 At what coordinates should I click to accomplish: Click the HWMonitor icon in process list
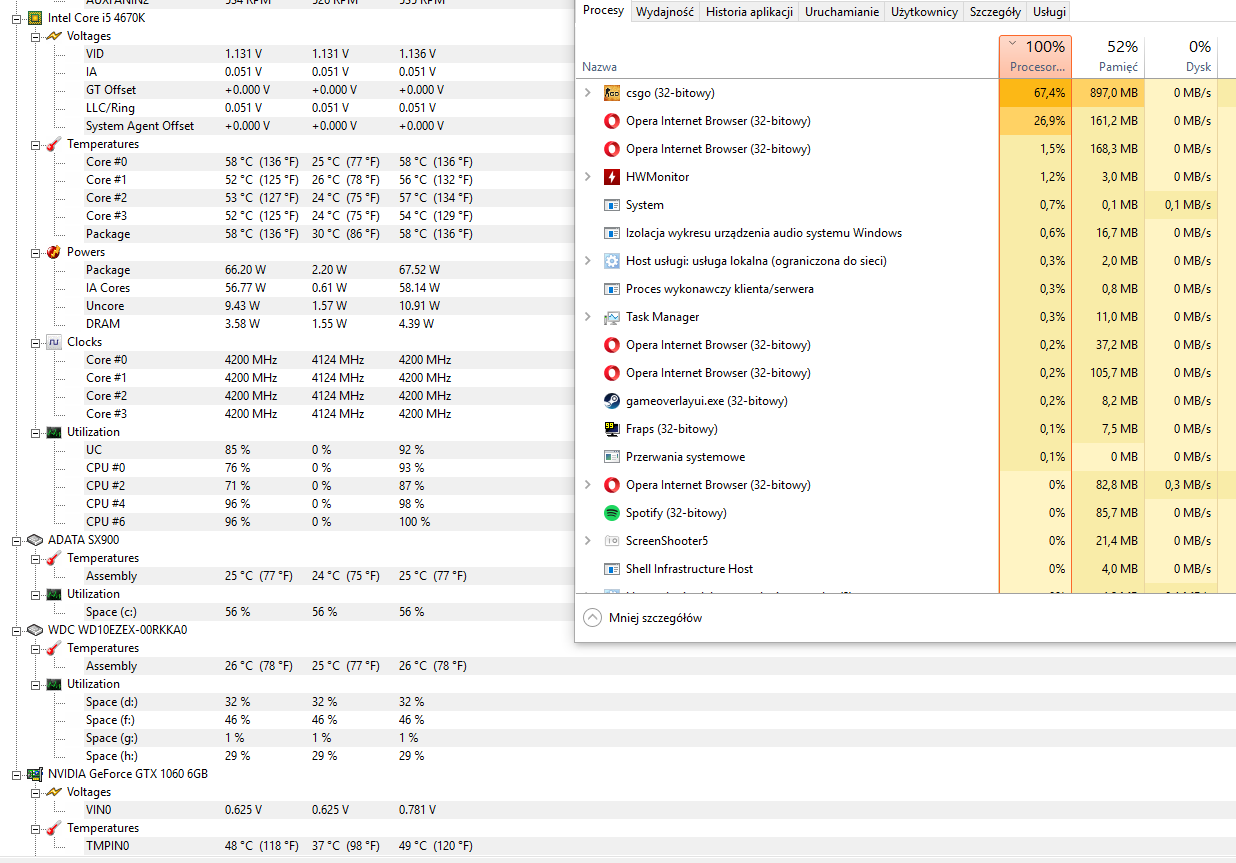pos(612,177)
